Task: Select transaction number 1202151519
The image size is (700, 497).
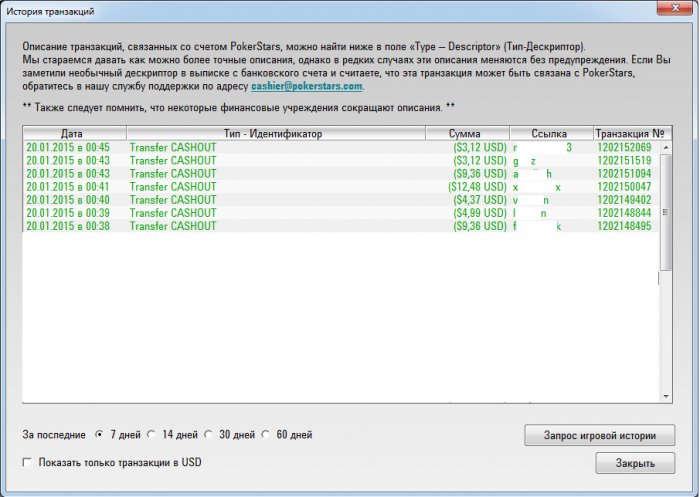Action: [624, 160]
